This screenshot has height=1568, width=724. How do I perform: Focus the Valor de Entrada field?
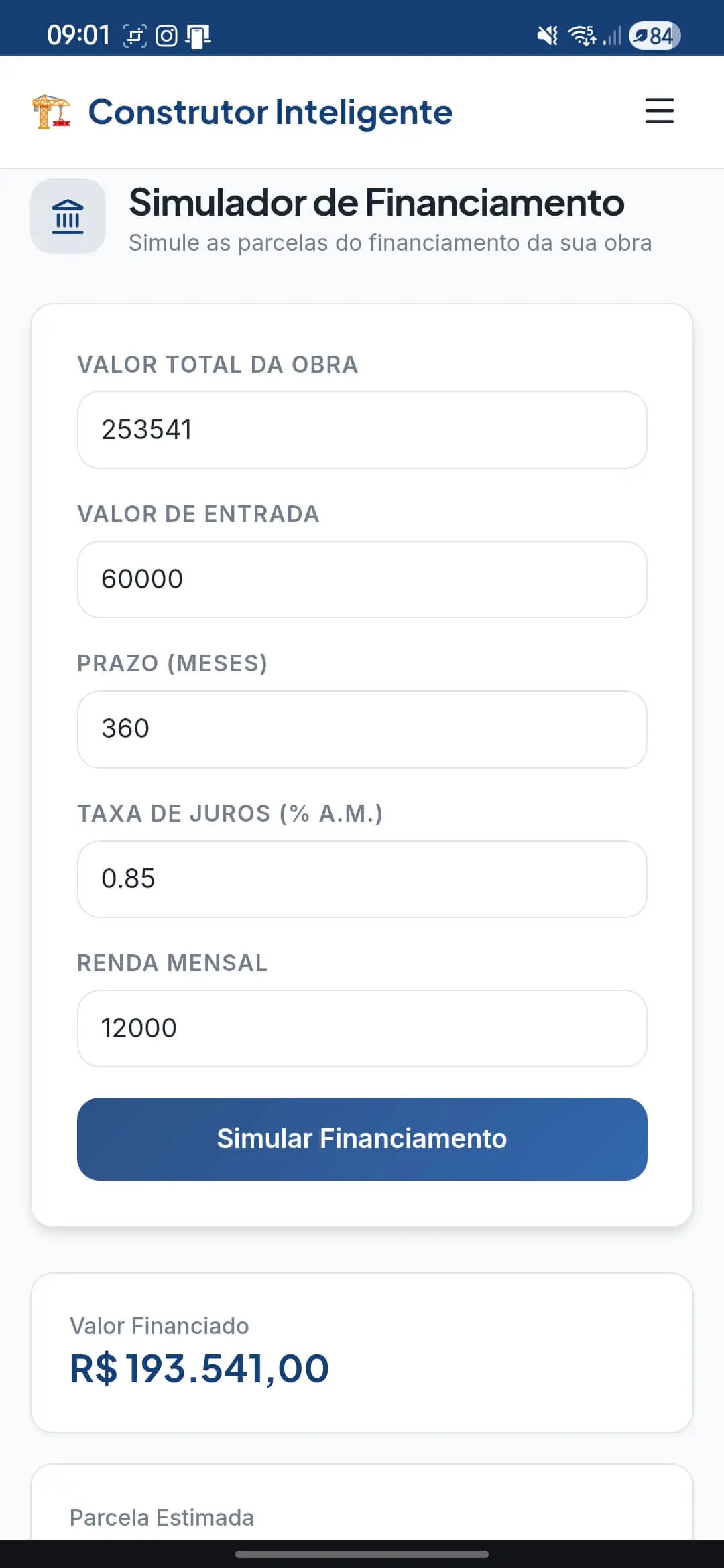(362, 580)
